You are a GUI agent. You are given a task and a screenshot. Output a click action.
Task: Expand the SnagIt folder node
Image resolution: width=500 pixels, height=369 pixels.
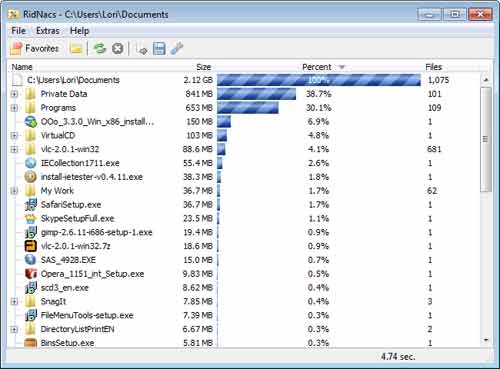click(x=14, y=302)
